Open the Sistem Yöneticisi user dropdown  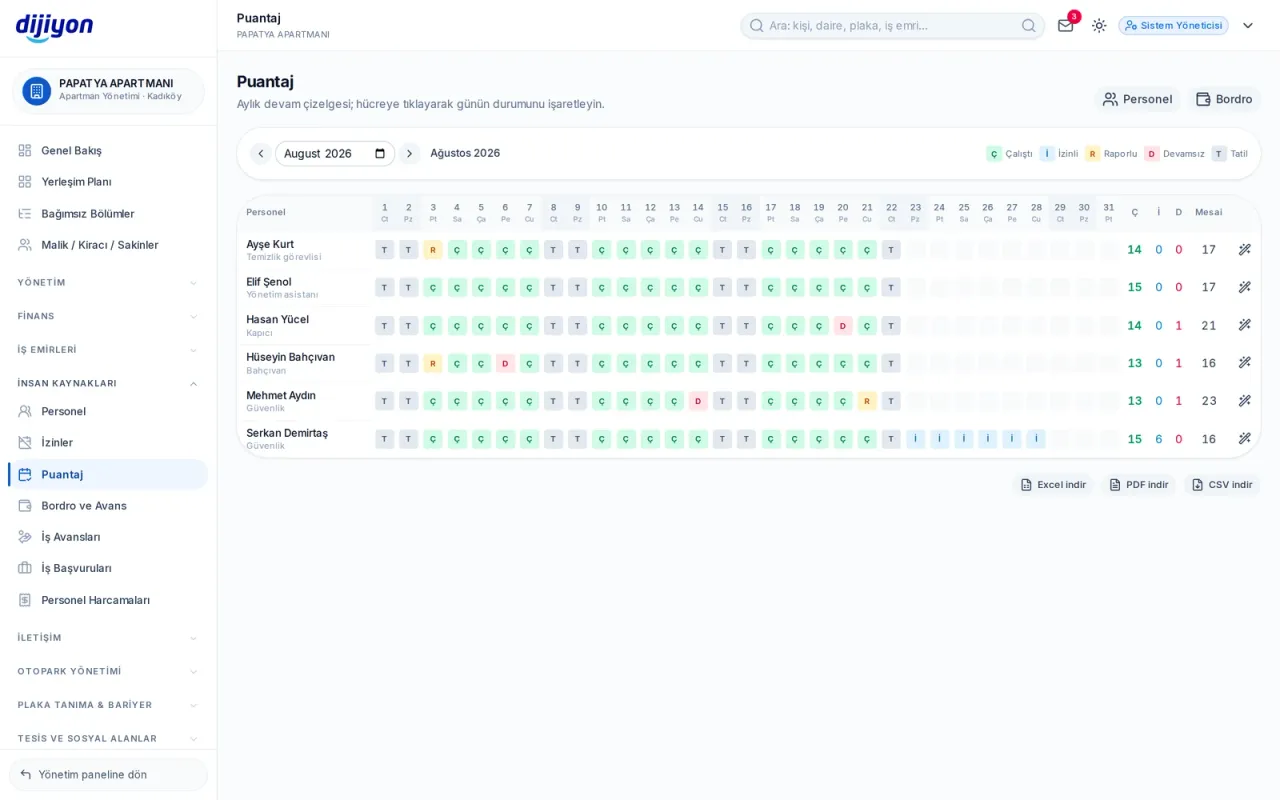(x=1248, y=25)
